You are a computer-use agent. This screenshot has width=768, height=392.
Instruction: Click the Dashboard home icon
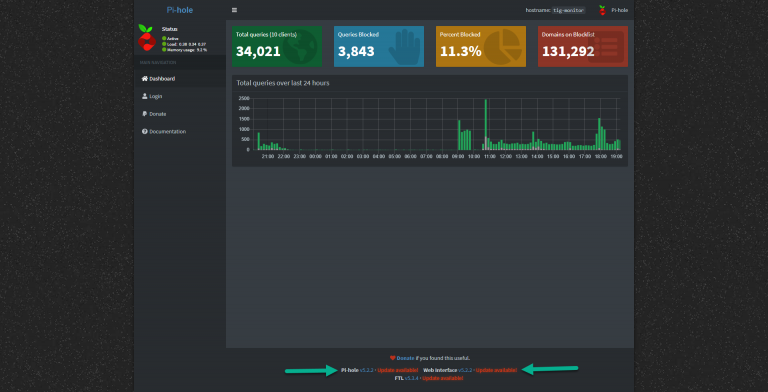[144, 78]
